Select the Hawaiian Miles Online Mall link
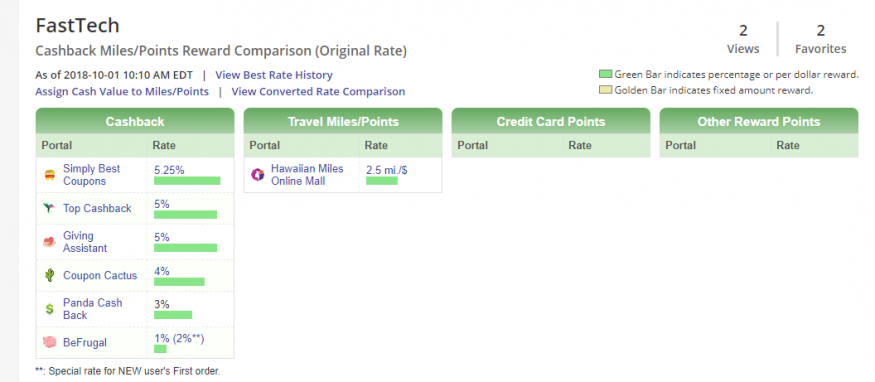 [307, 175]
